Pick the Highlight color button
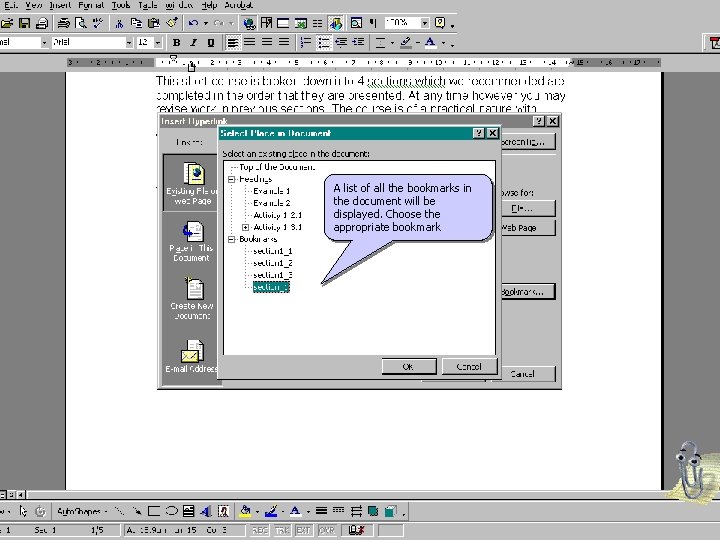 pos(405,43)
